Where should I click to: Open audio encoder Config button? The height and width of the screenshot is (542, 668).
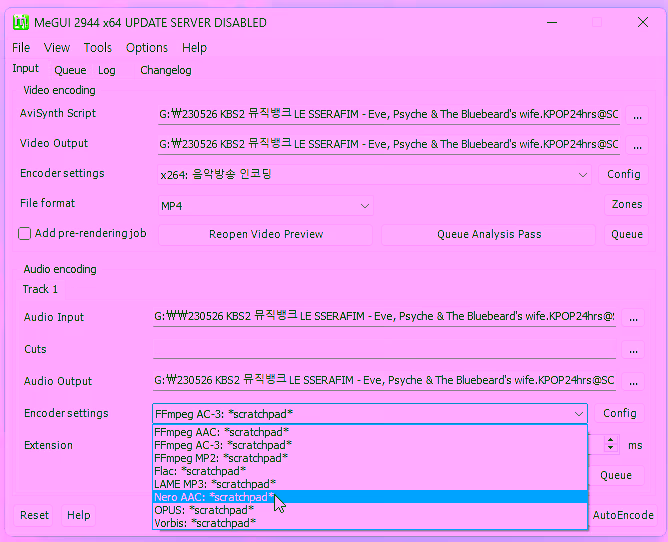pos(619,413)
